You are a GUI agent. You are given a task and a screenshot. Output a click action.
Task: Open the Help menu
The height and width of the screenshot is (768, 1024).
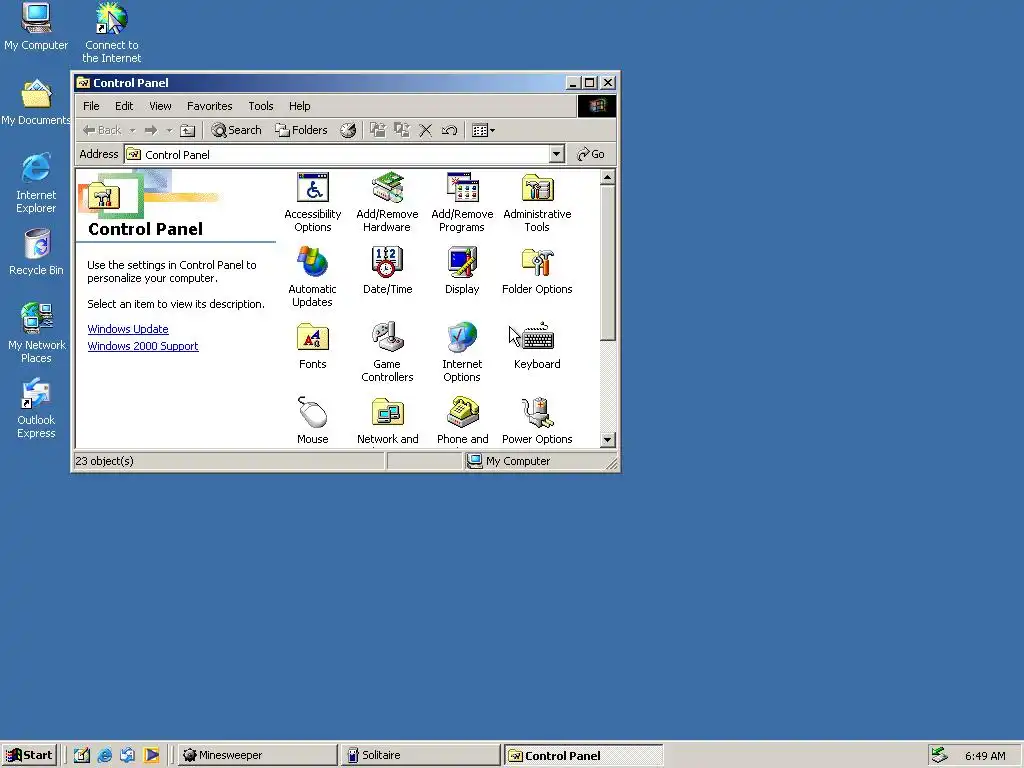tap(300, 106)
